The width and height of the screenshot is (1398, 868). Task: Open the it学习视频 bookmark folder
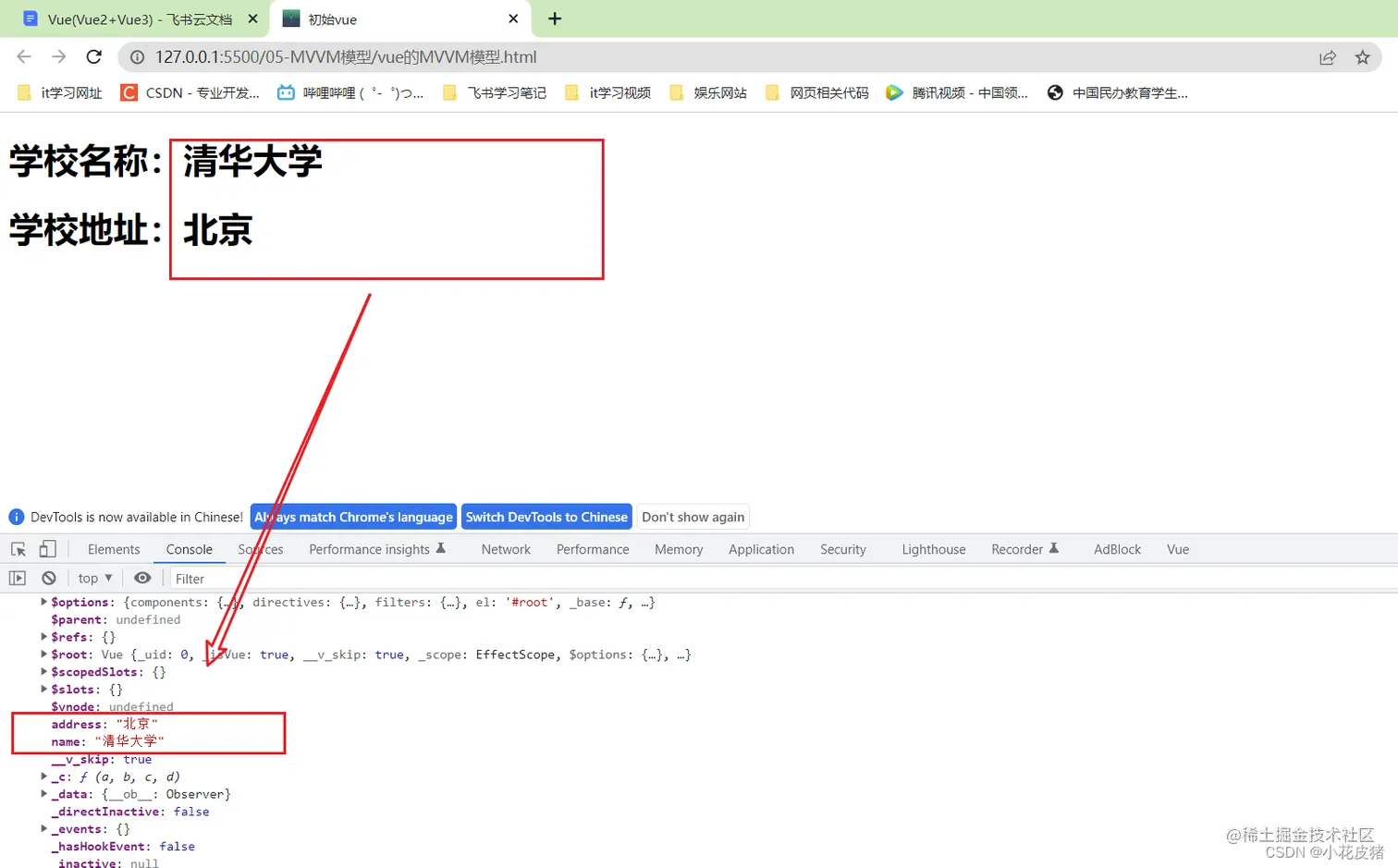coord(608,92)
